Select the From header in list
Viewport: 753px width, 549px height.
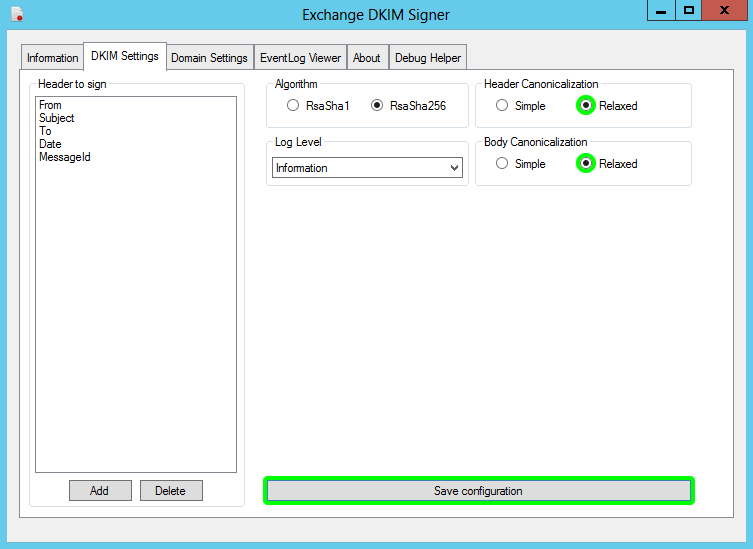[x=50, y=105]
